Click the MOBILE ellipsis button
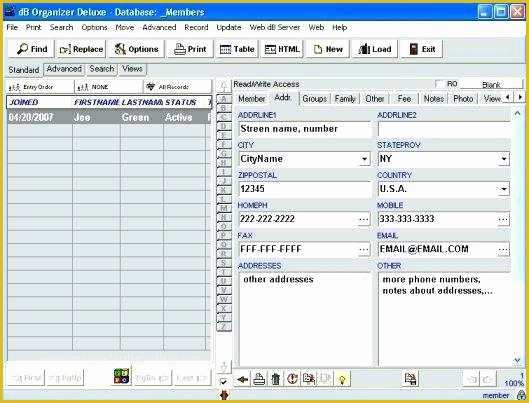The width and height of the screenshot is (529, 403). pos(503,219)
